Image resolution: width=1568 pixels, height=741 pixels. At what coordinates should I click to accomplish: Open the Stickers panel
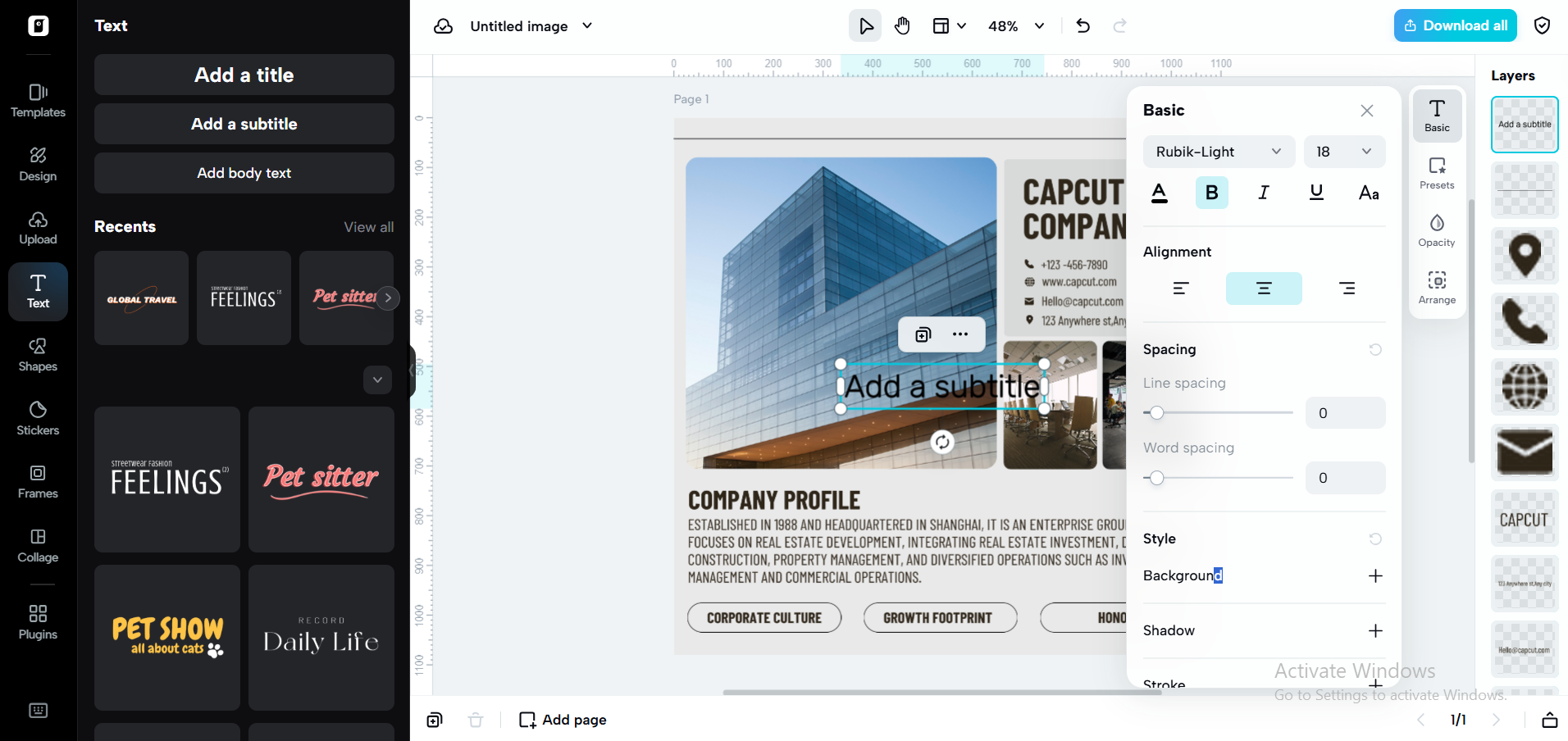pyautogui.click(x=38, y=418)
